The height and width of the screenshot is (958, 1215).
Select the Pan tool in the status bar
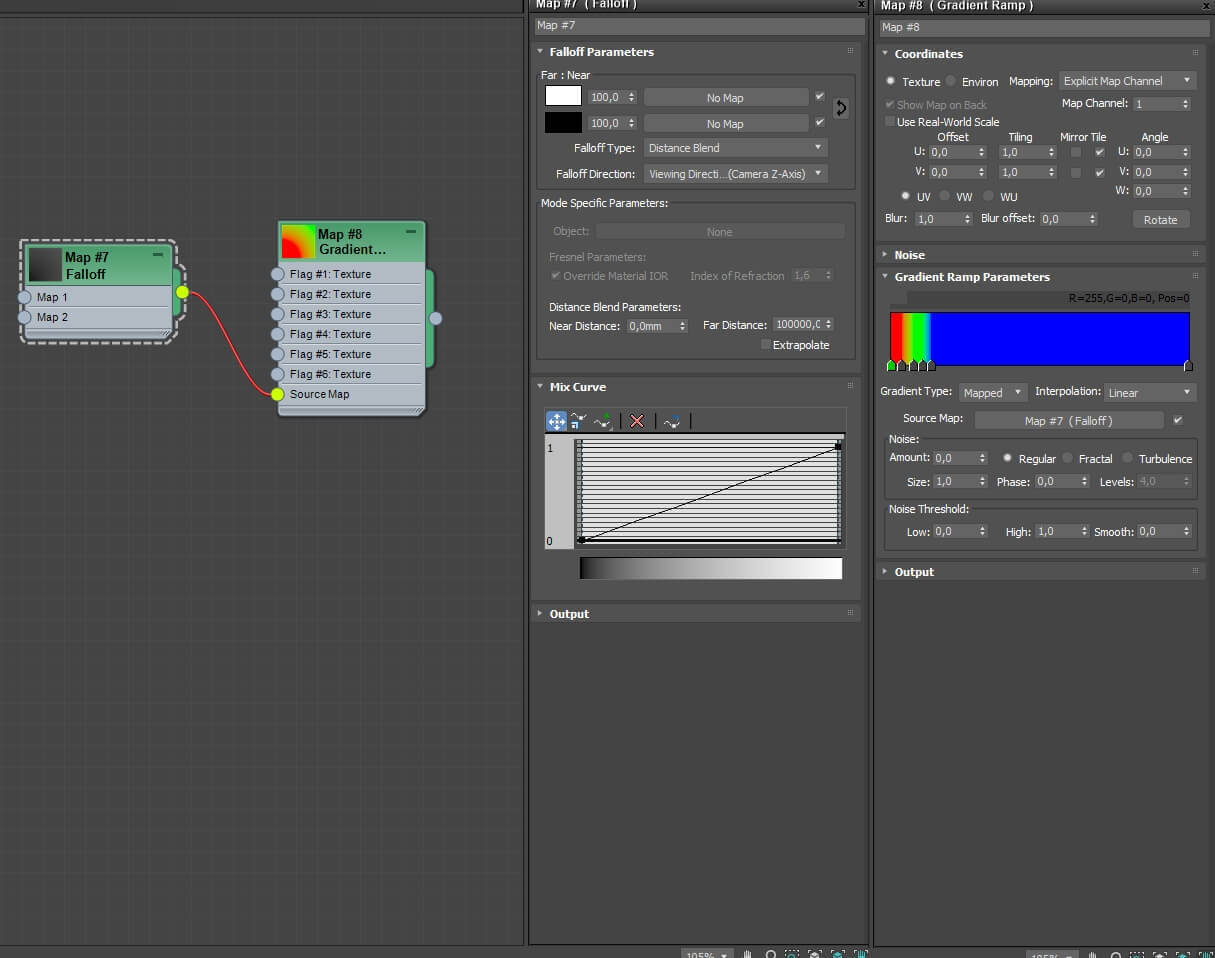click(747, 953)
